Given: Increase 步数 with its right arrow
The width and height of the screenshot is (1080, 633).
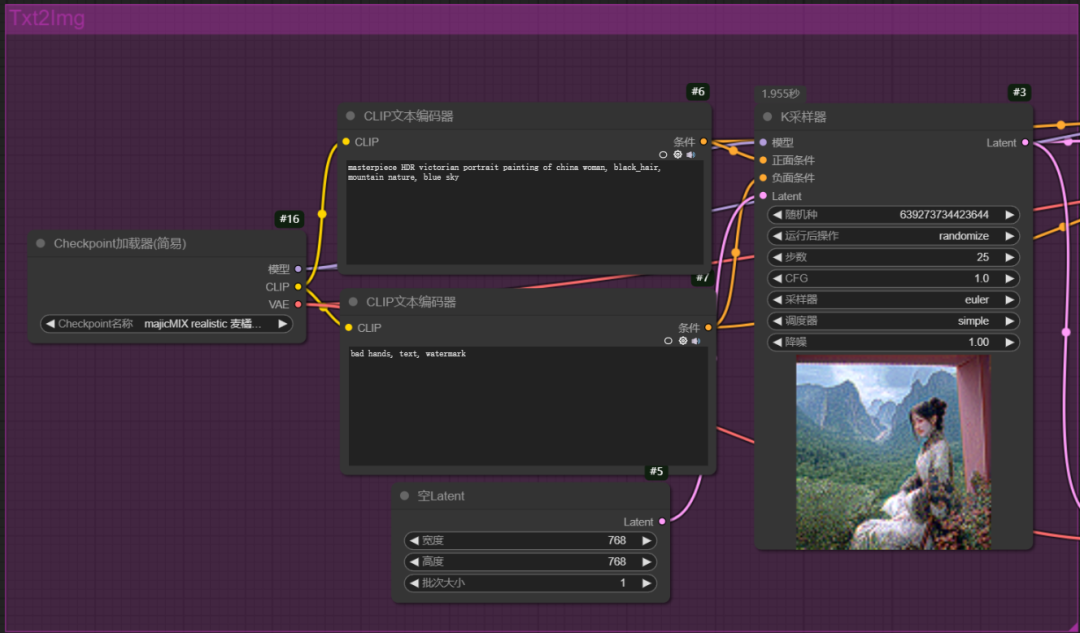Looking at the screenshot, I should [x=1010, y=257].
